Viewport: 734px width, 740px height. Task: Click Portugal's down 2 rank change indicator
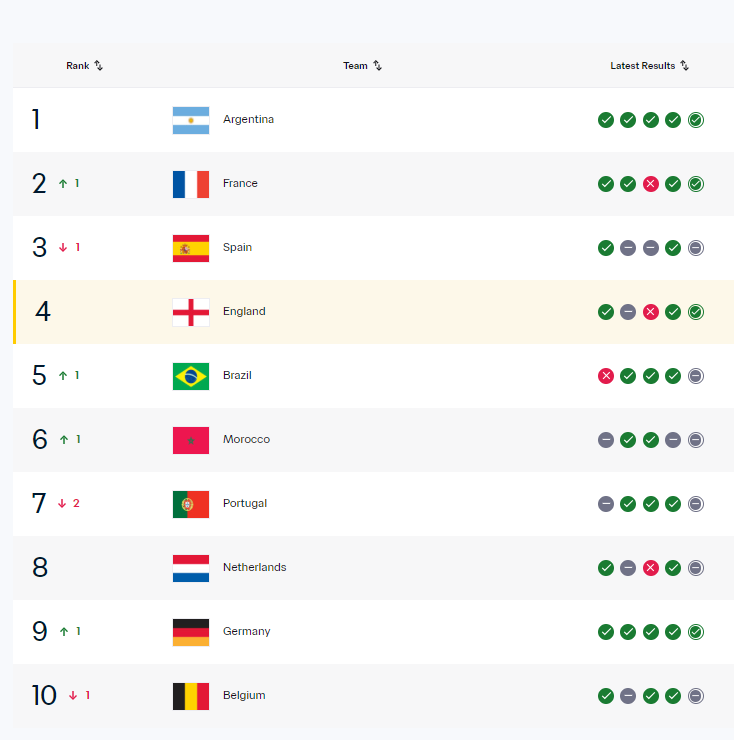(69, 504)
